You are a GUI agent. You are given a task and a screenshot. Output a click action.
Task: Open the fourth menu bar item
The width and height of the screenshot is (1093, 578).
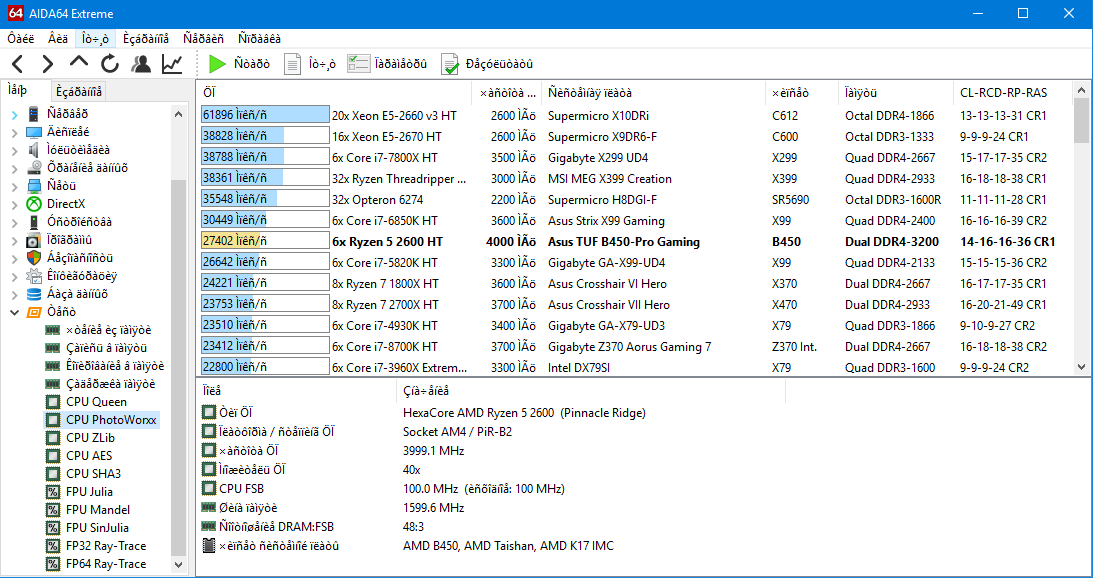(146, 38)
